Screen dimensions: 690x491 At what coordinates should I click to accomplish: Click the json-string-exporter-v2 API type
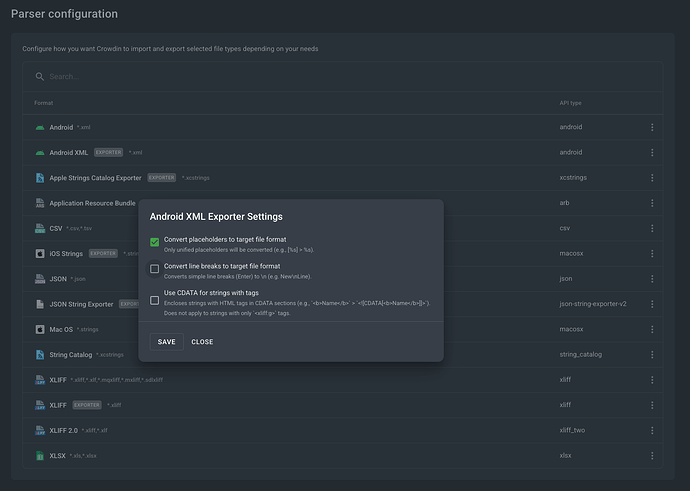[593, 304]
